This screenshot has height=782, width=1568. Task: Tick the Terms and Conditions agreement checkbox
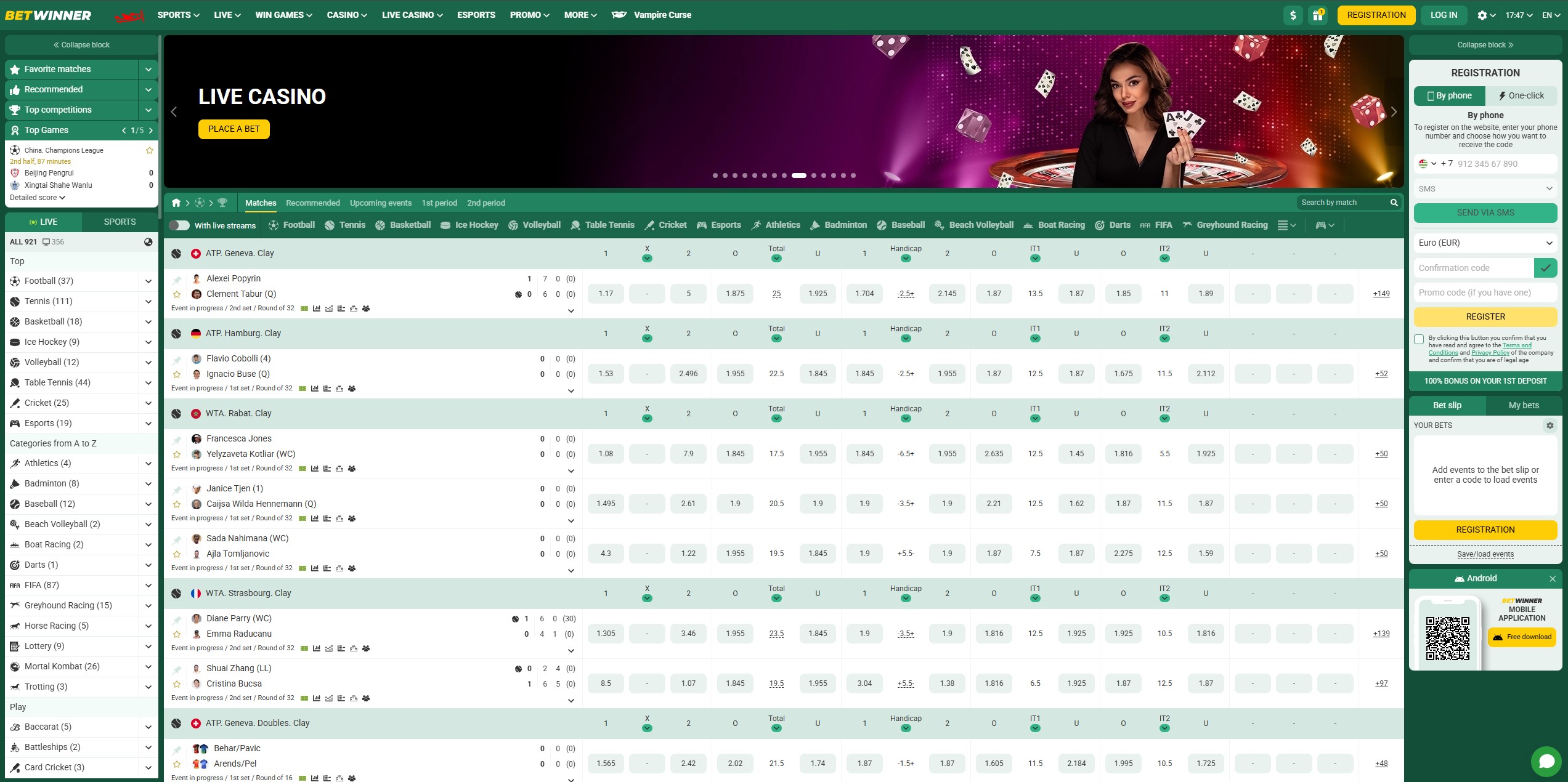[1419, 339]
